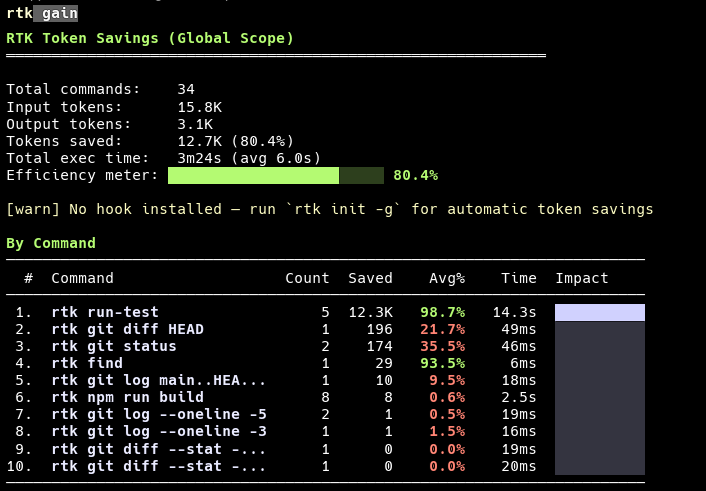Screen dimensions: 706x491
Task: Click the 0.6% average value
Action: coord(447,397)
